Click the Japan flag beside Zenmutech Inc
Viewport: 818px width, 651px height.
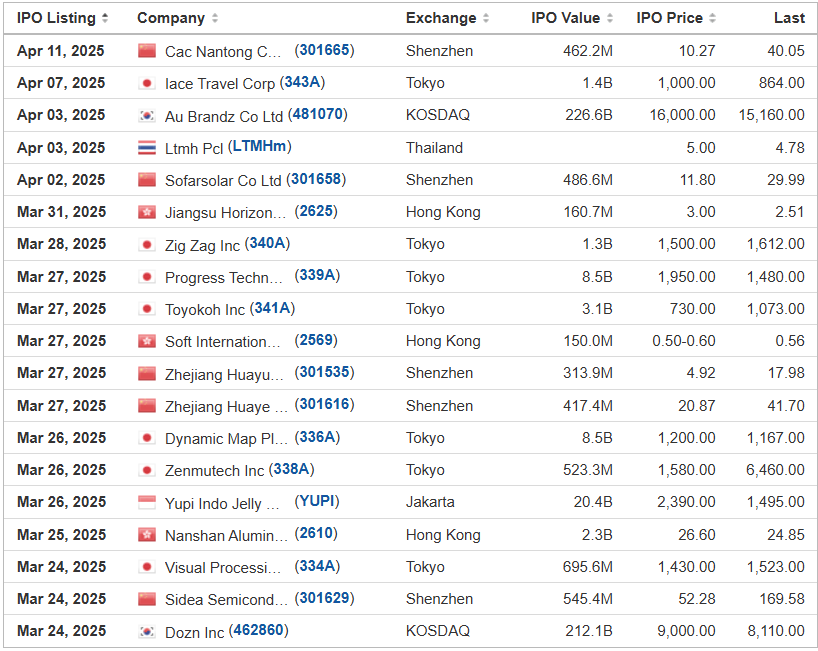coord(147,471)
